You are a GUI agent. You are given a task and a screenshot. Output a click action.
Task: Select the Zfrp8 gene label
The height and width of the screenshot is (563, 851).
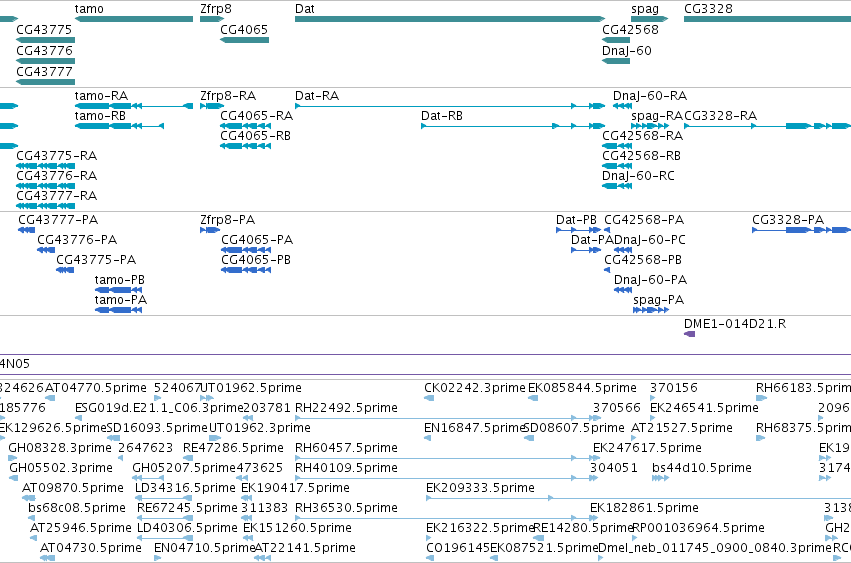click(216, 9)
